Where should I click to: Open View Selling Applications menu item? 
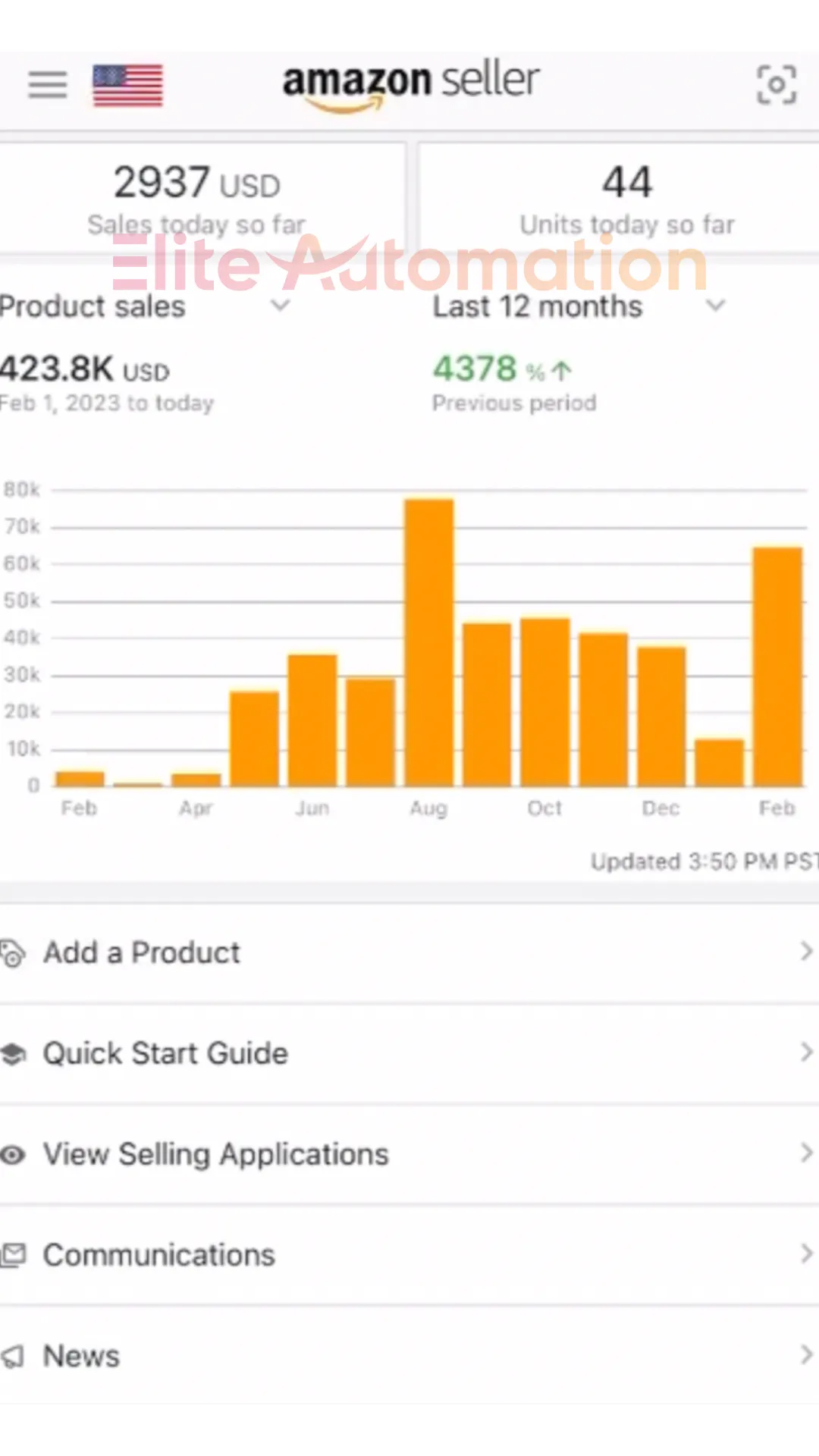point(409,1154)
